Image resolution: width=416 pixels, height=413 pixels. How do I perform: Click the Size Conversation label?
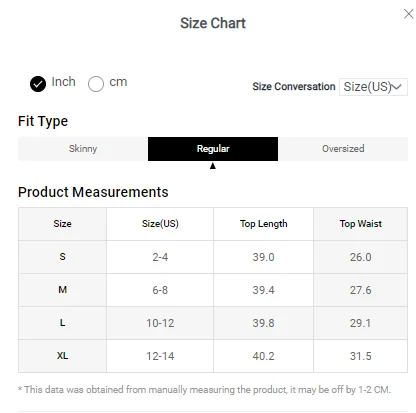click(294, 87)
